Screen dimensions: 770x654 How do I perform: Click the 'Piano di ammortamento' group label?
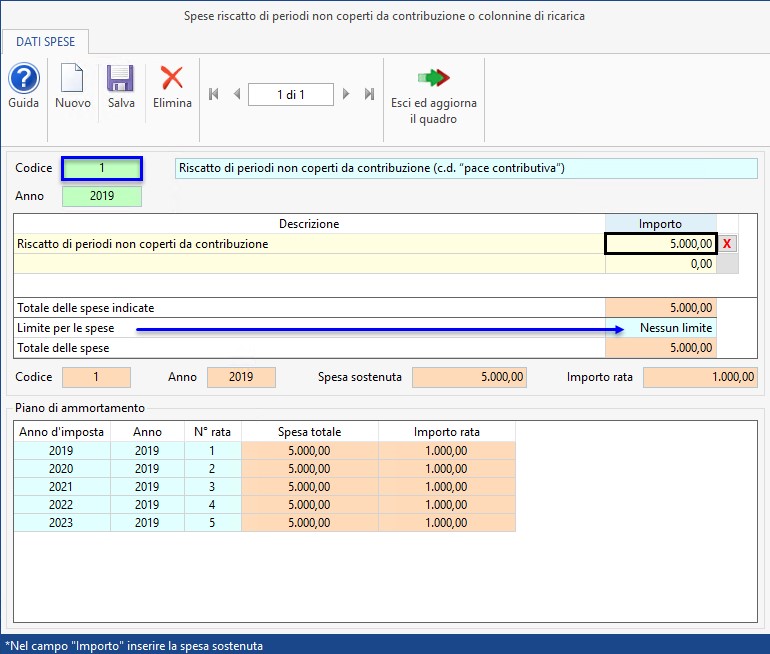[80, 408]
